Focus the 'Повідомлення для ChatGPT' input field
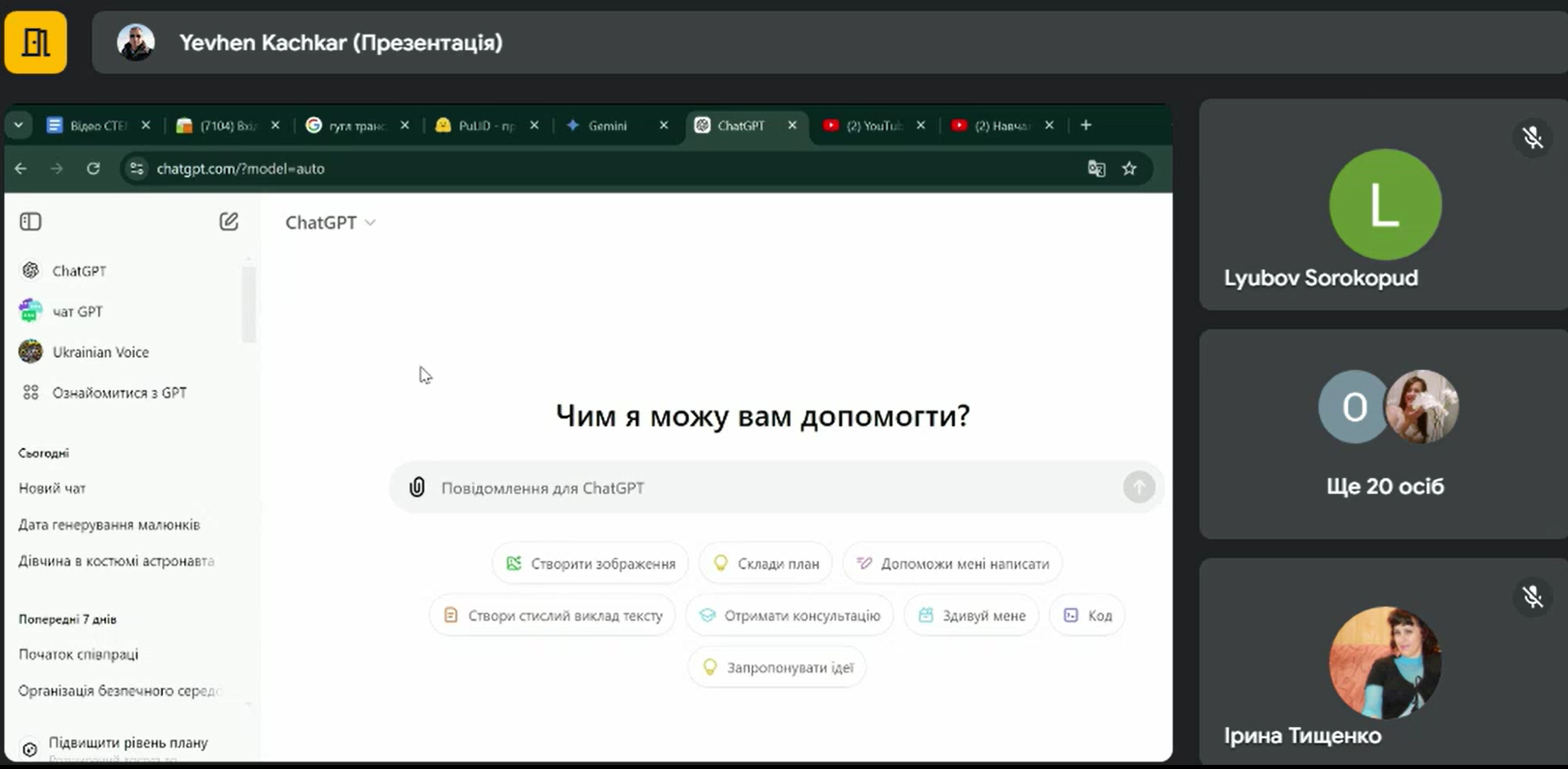Image resolution: width=1568 pixels, height=769 pixels. (777, 488)
